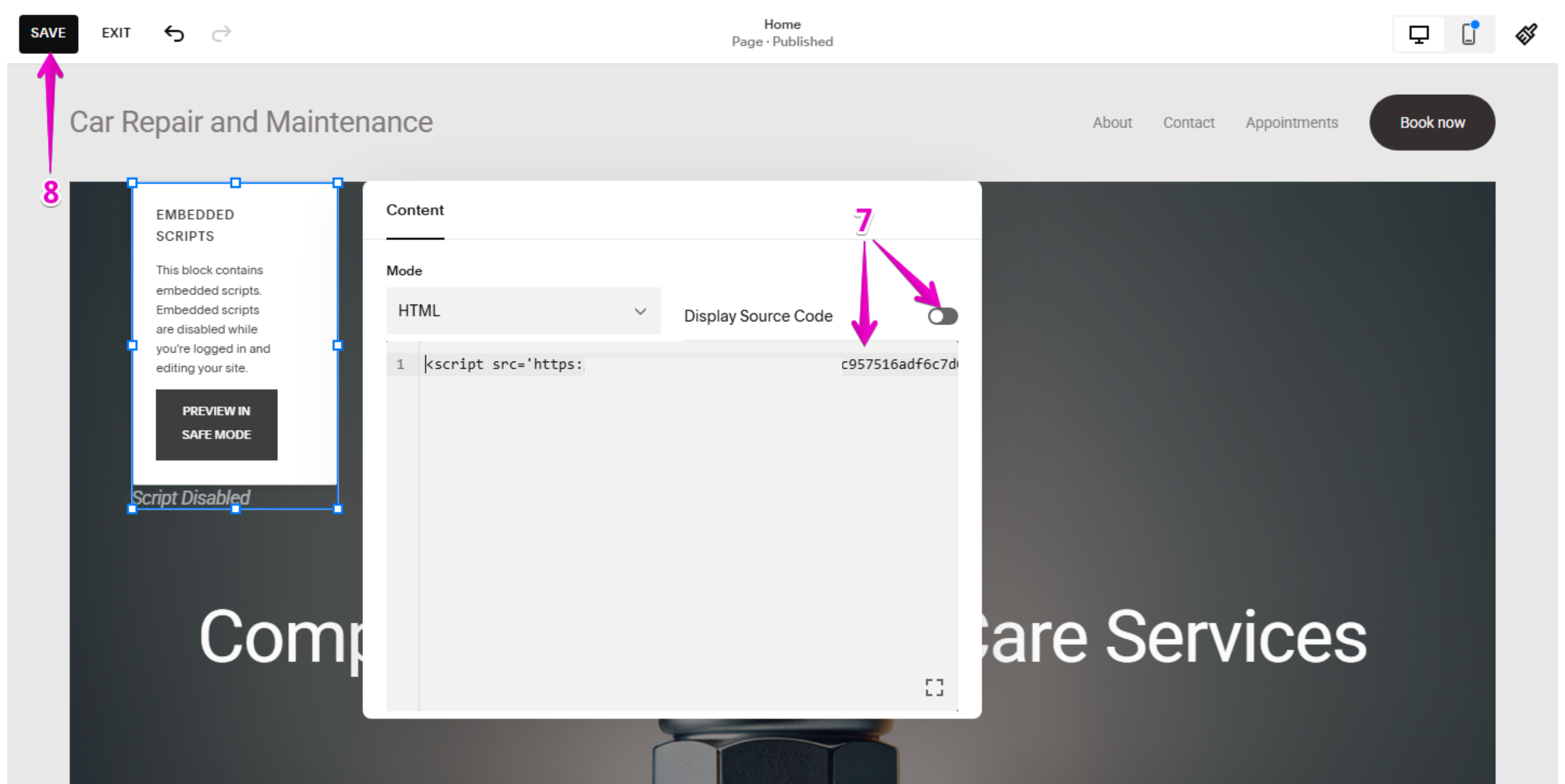Open site styles paintbrush icon
This screenshot has width=1565, height=784.
(x=1526, y=34)
